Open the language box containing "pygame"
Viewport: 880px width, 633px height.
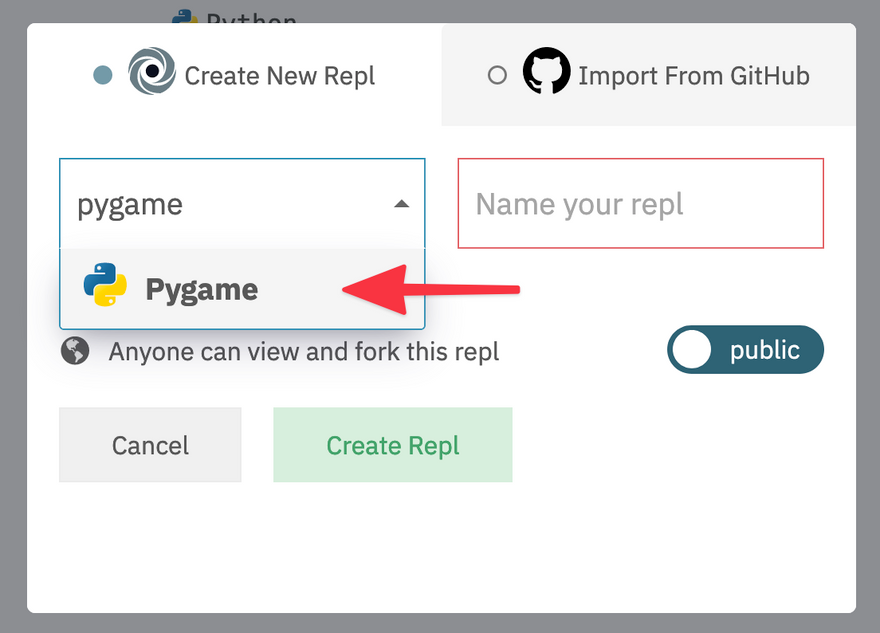pos(220,204)
